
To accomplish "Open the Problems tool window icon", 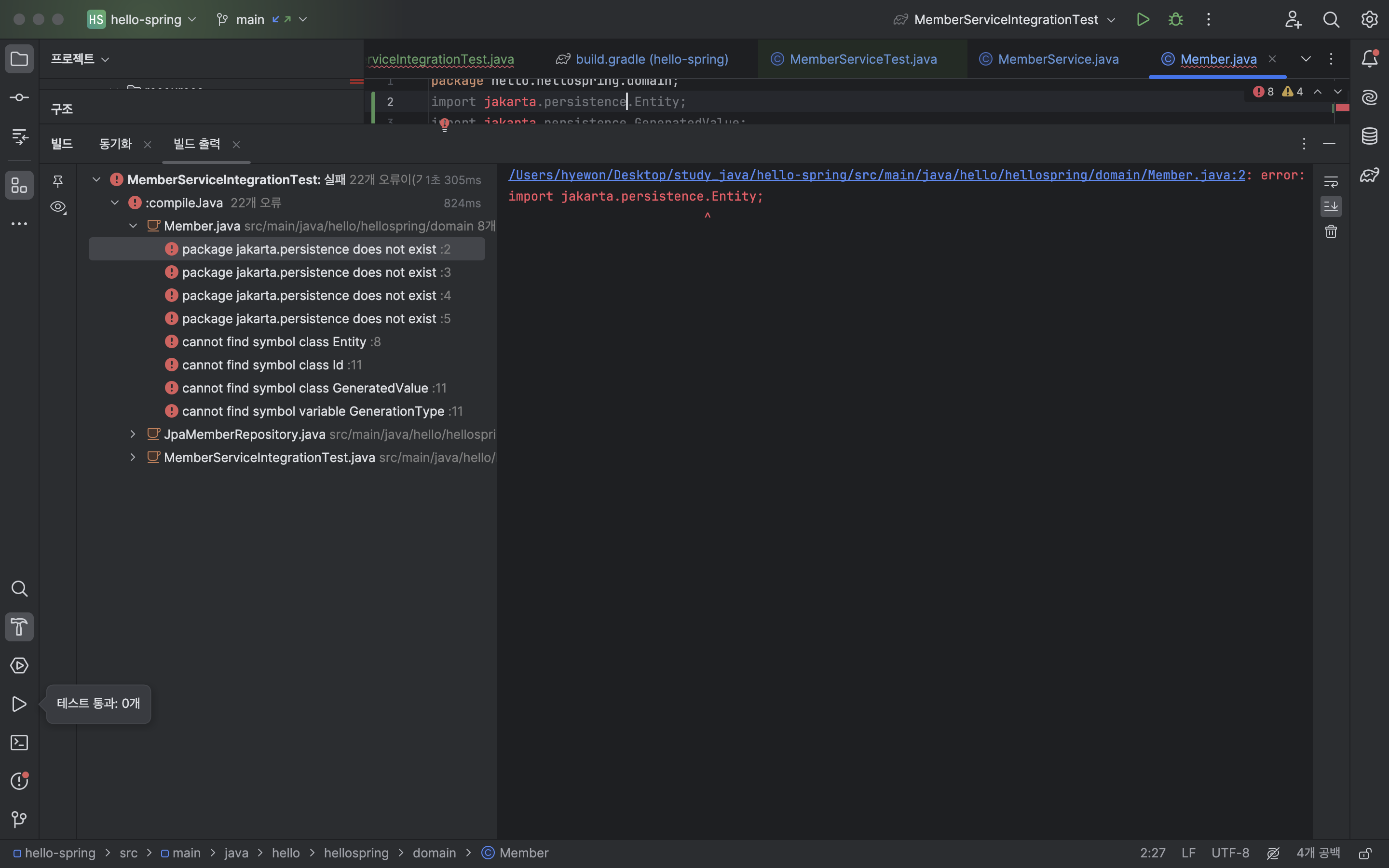I will point(19,781).
